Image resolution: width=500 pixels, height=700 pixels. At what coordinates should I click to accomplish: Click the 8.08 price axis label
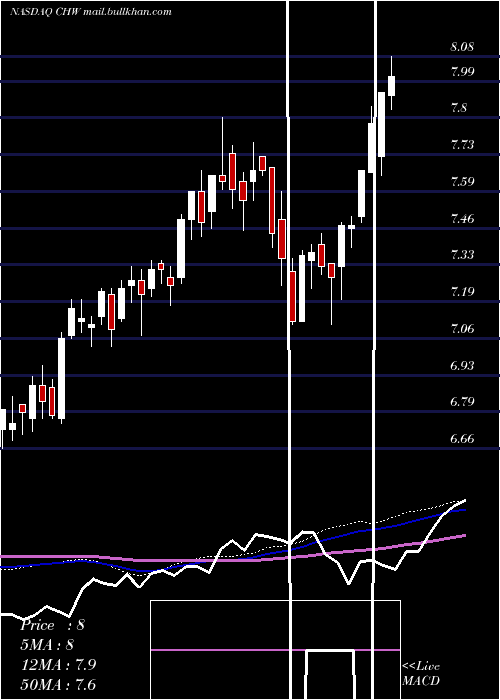click(x=462, y=47)
